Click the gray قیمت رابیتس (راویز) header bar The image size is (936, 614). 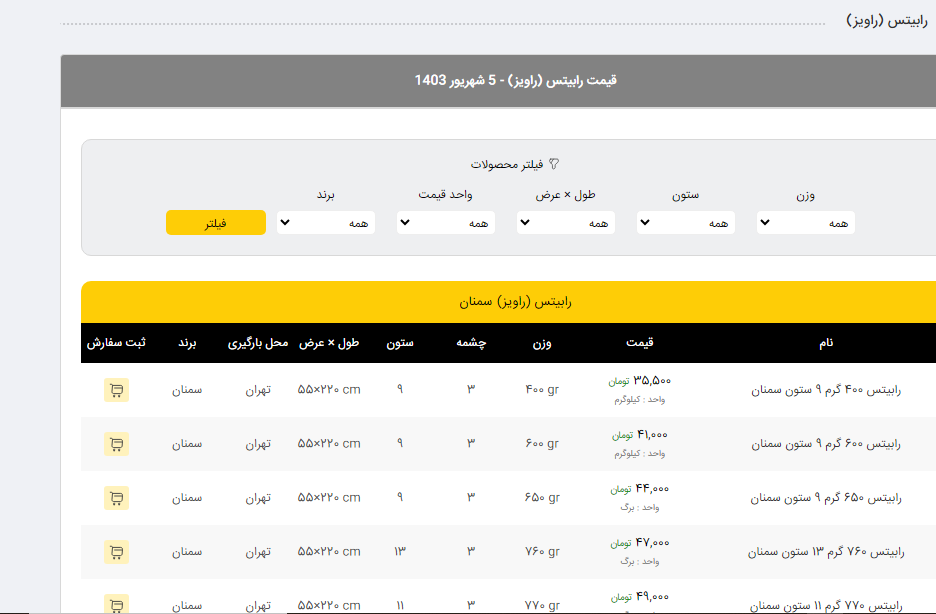[x=515, y=80]
